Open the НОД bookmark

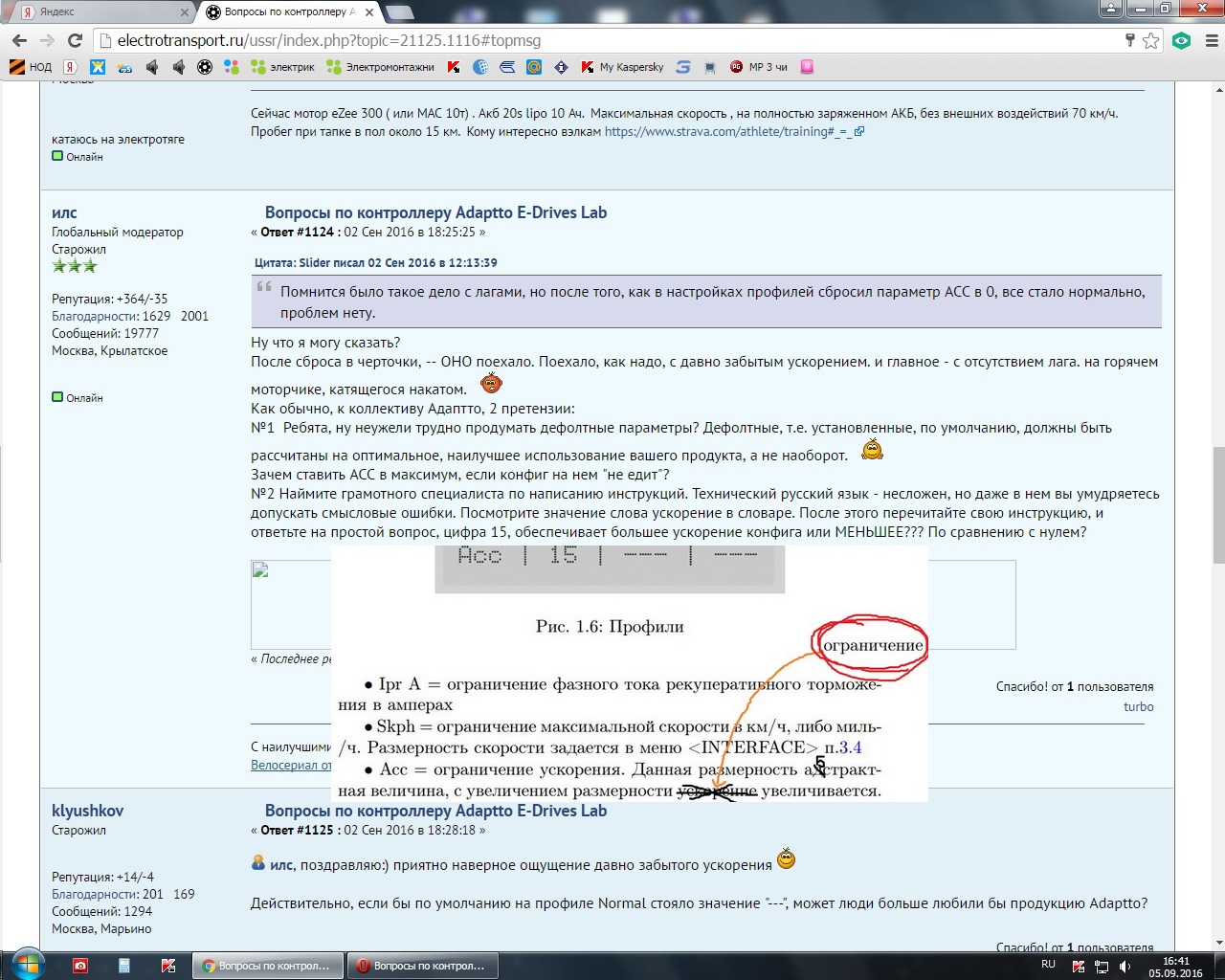pyautogui.click(x=31, y=67)
